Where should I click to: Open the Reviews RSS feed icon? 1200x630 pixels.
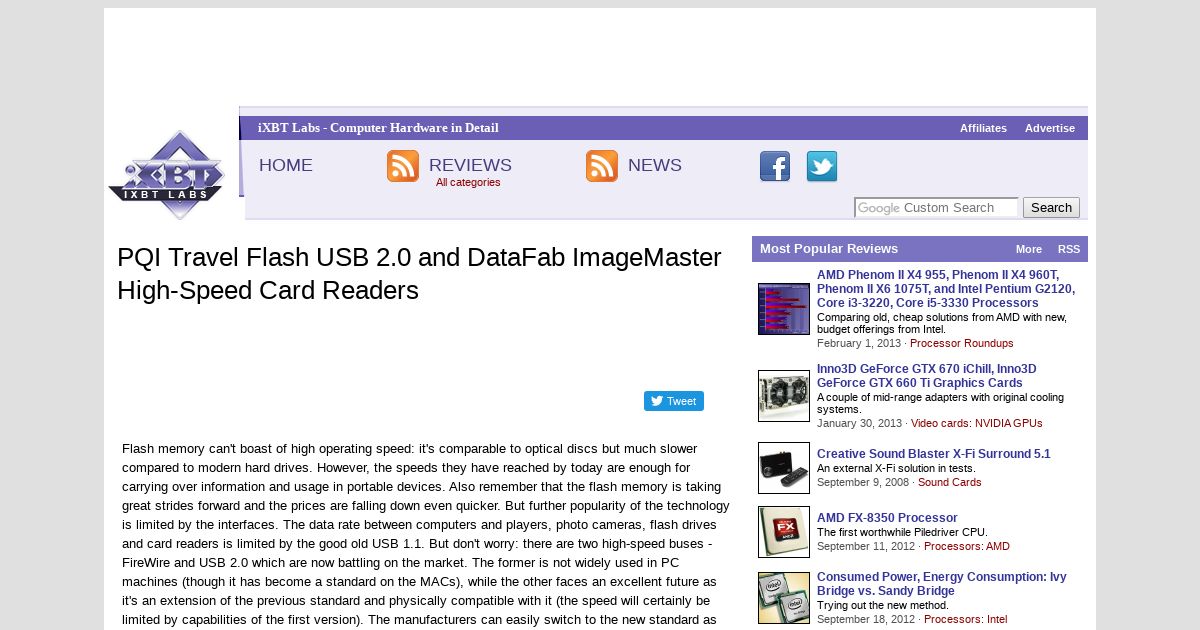[x=403, y=166]
